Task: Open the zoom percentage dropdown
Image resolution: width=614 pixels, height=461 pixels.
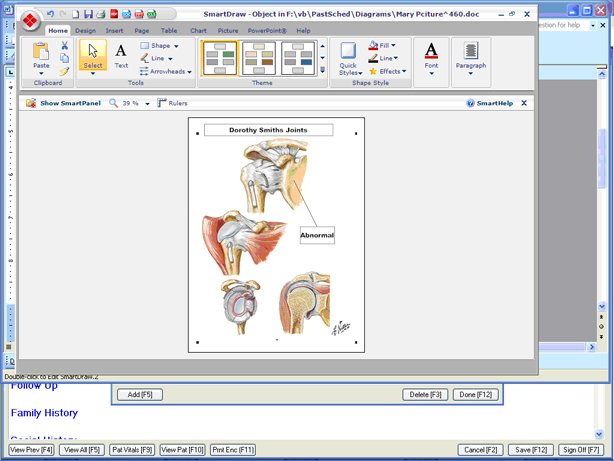Action: pyautogui.click(x=147, y=104)
